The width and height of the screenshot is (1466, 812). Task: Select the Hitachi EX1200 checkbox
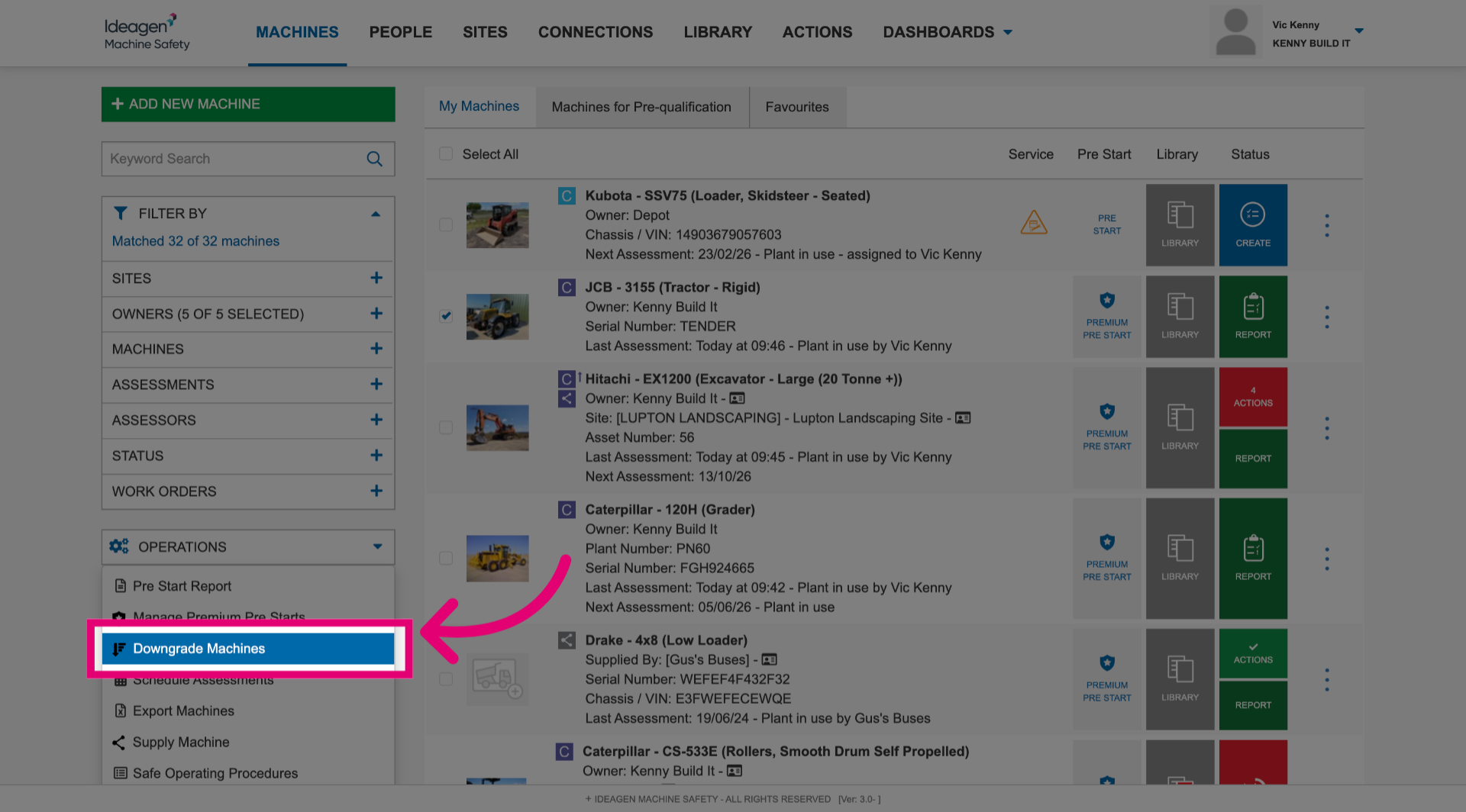coord(446,427)
